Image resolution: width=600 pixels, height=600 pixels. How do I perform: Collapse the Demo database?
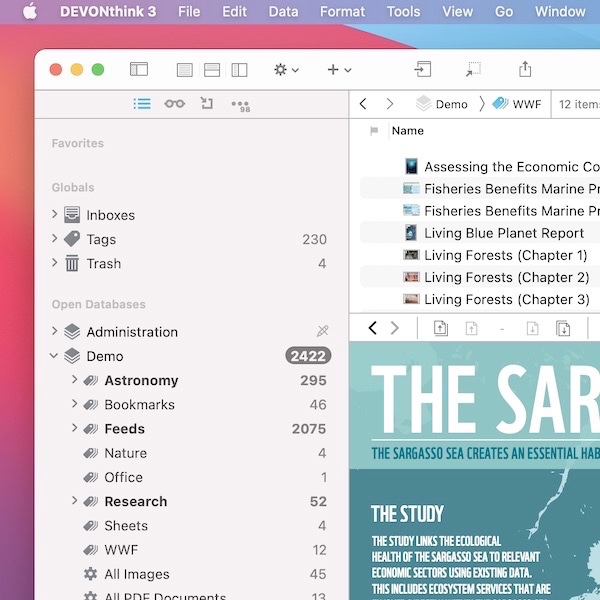tap(54, 356)
